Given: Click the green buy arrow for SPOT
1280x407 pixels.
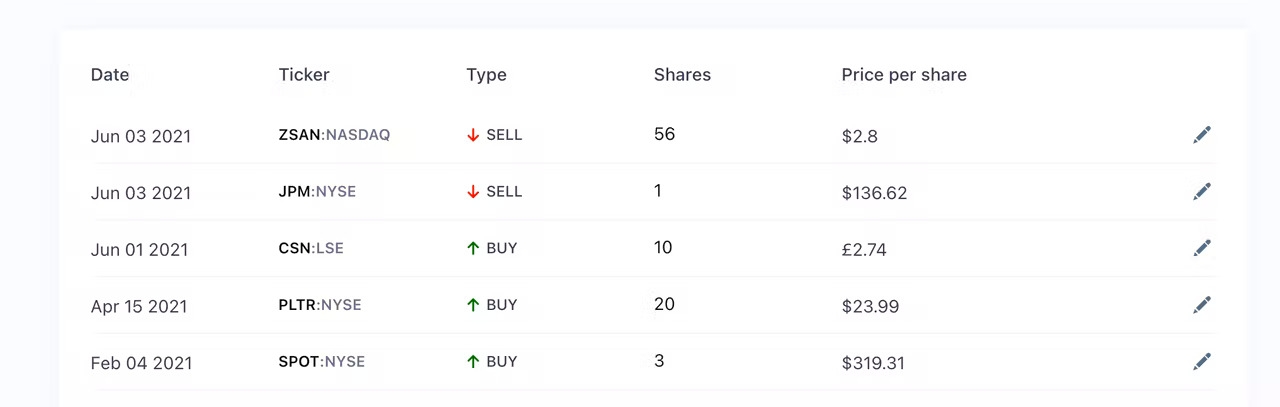Looking at the screenshot, I should [x=473, y=362].
